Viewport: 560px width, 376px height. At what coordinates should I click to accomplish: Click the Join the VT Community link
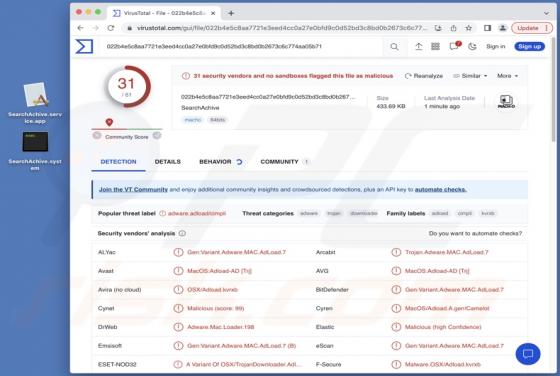133,189
